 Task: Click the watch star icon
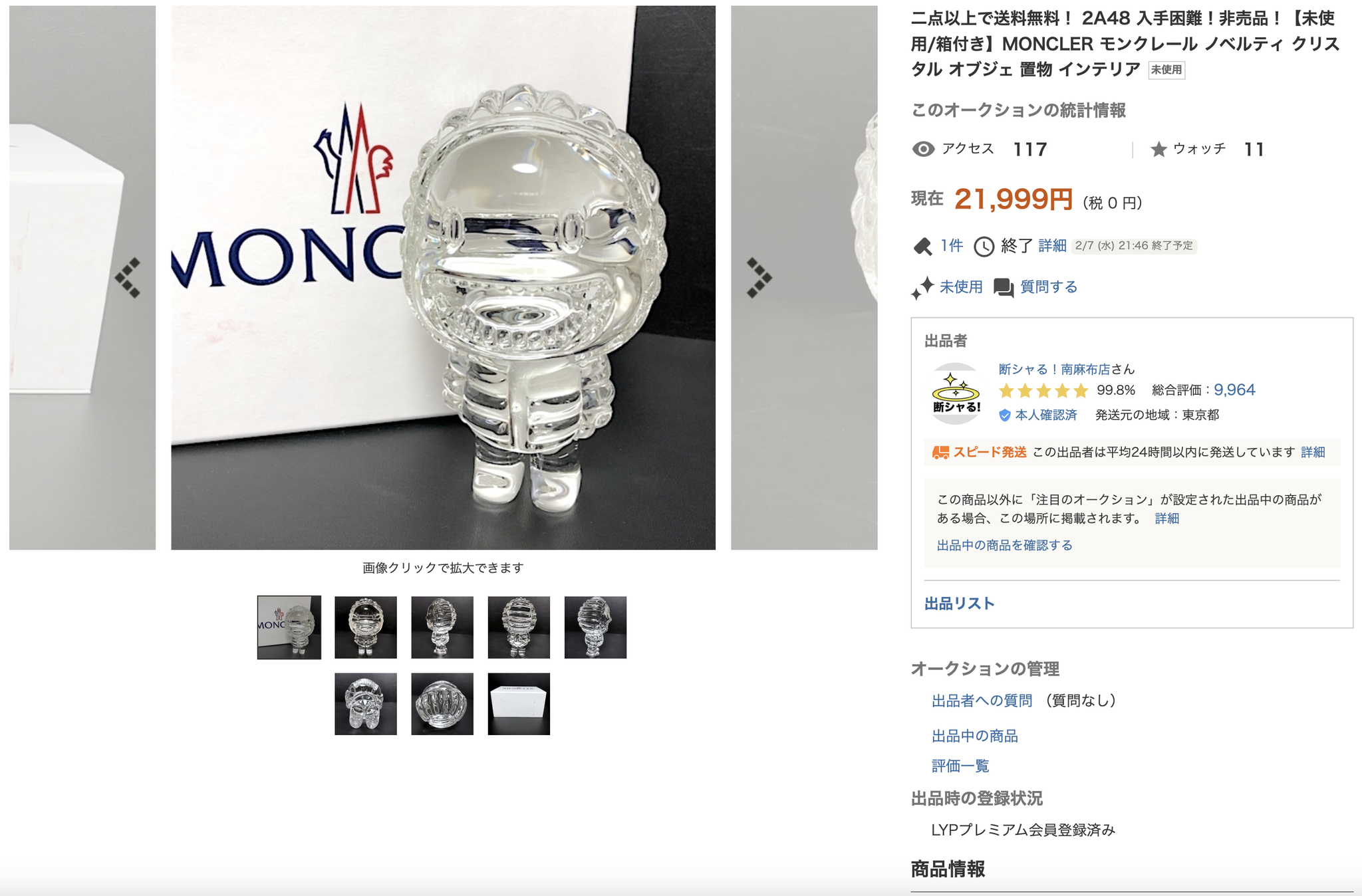1158,150
